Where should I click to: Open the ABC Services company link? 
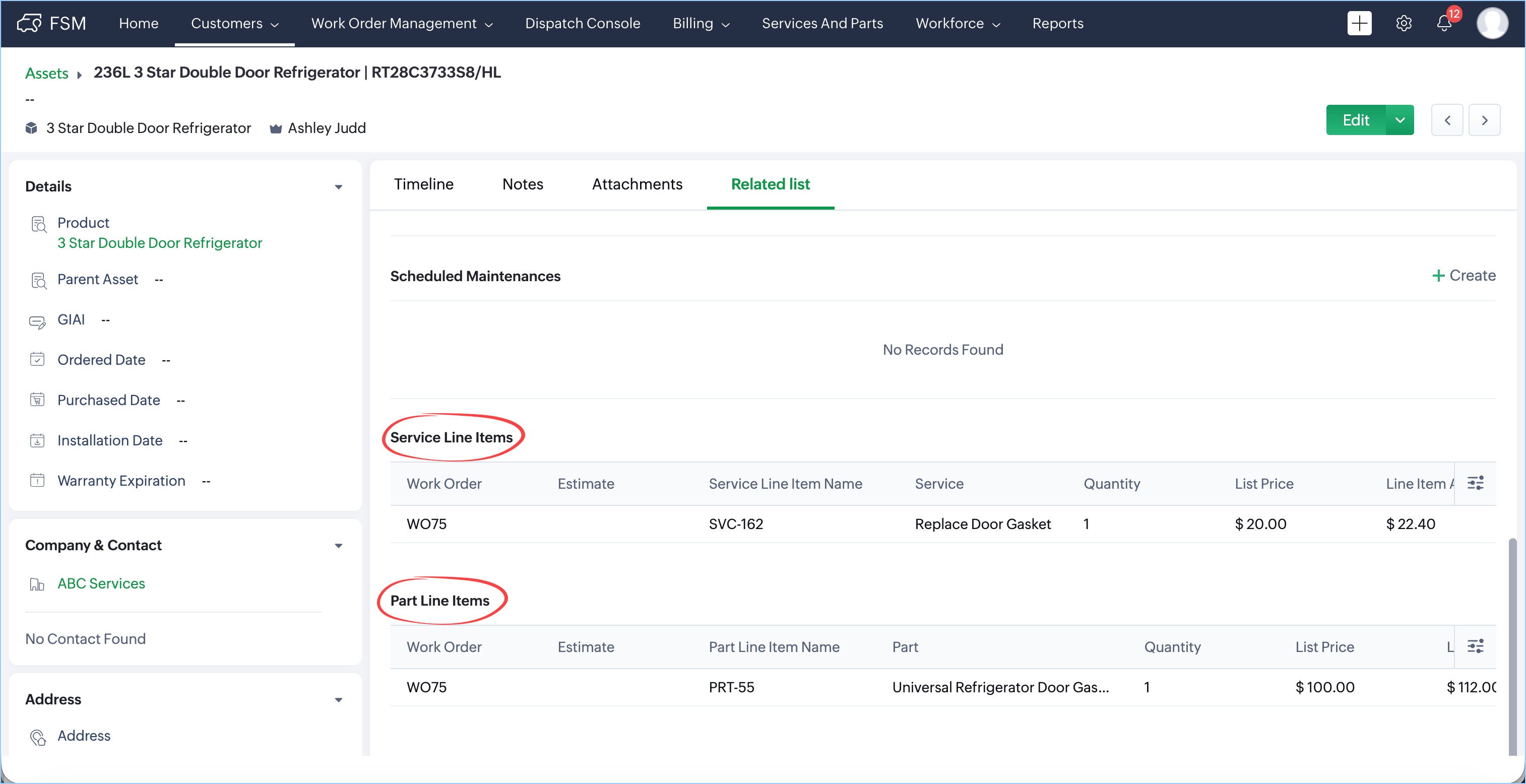101,583
